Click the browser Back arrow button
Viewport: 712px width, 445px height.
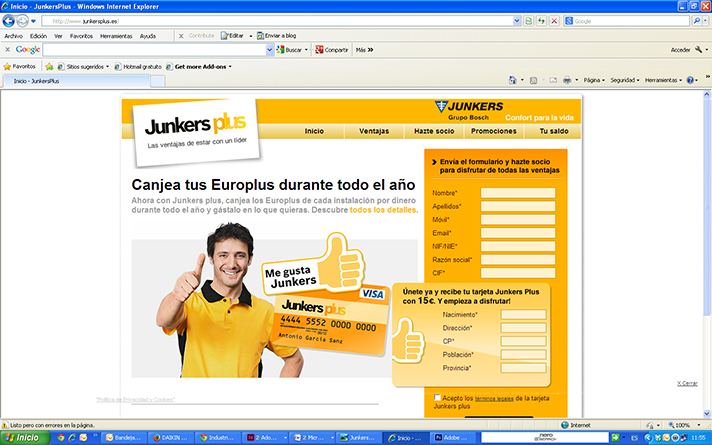pos(9,21)
